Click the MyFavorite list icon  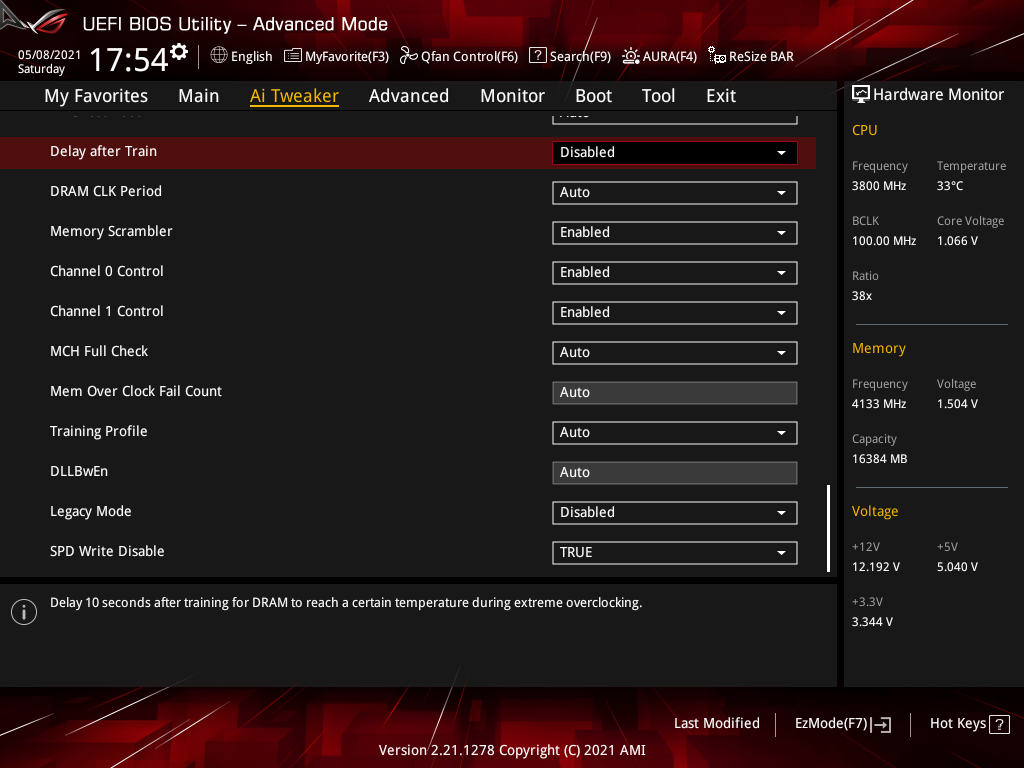pyautogui.click(x=293, y=56)
